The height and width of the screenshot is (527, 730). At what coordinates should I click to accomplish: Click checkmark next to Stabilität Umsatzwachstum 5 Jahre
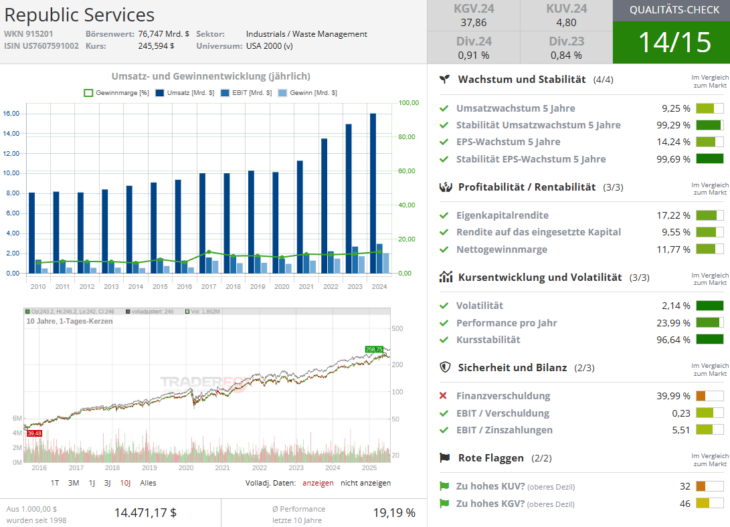pyautogui.click(x=444, y=125)
